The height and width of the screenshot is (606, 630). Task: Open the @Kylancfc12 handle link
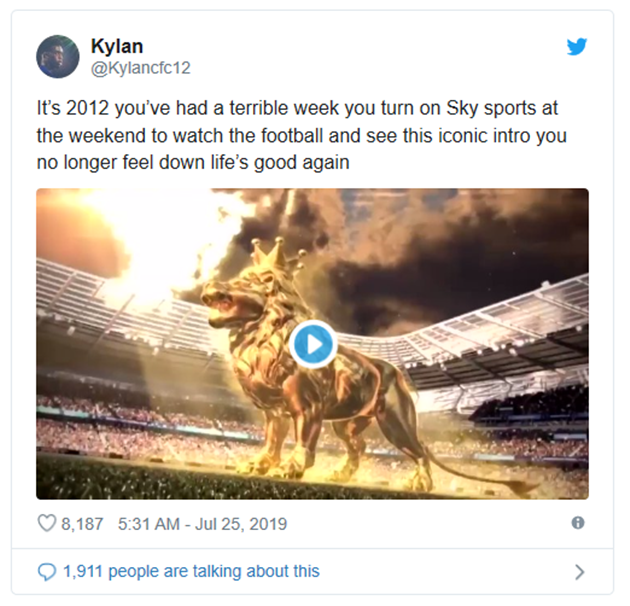tap(141, 68)
